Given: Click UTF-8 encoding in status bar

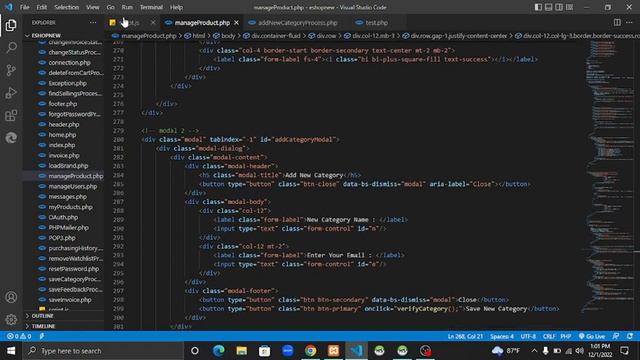Looking at the screenshot, I should (528, 336).
